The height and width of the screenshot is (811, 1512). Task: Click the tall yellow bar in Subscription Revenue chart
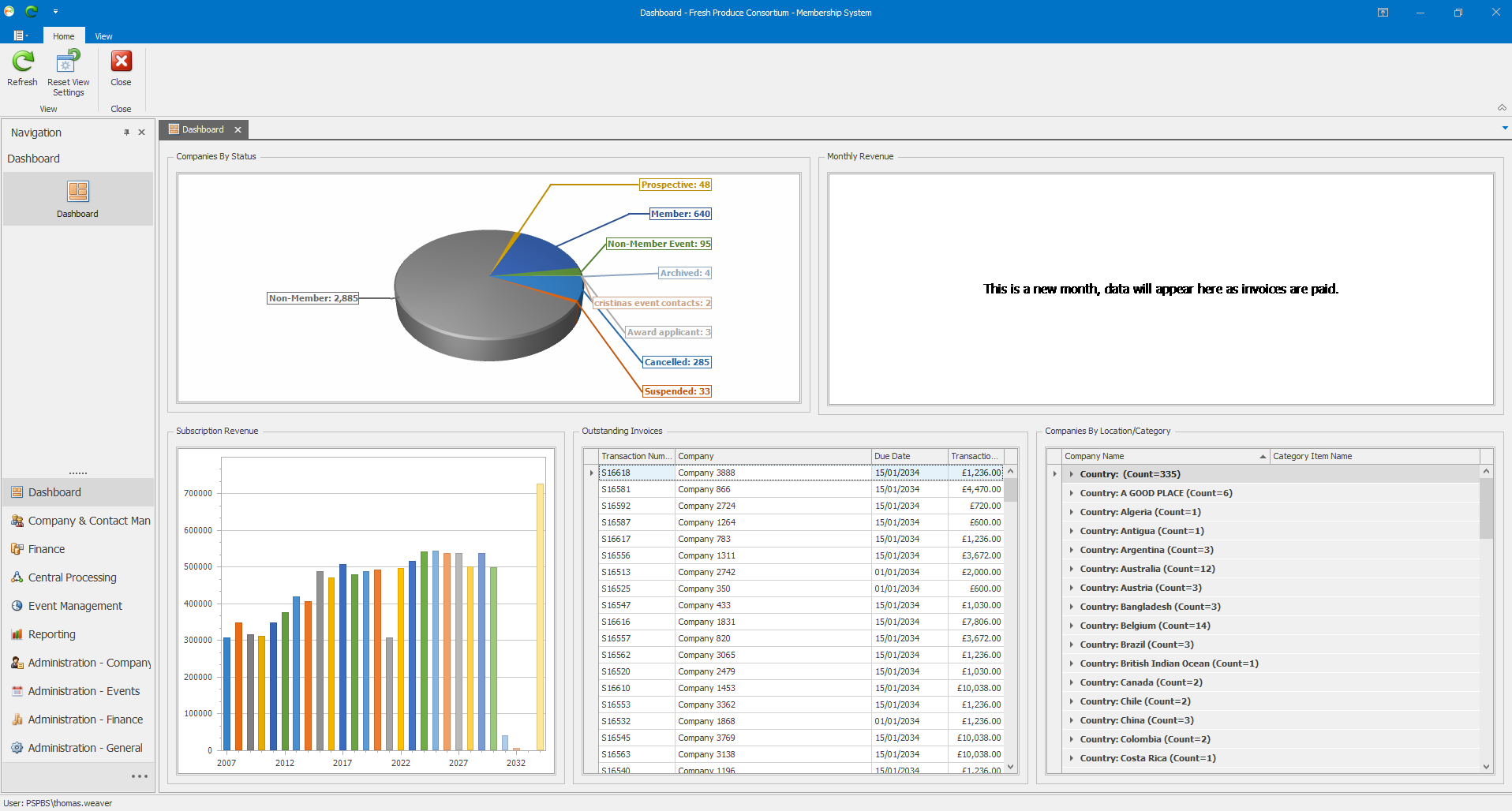[541, 615]
